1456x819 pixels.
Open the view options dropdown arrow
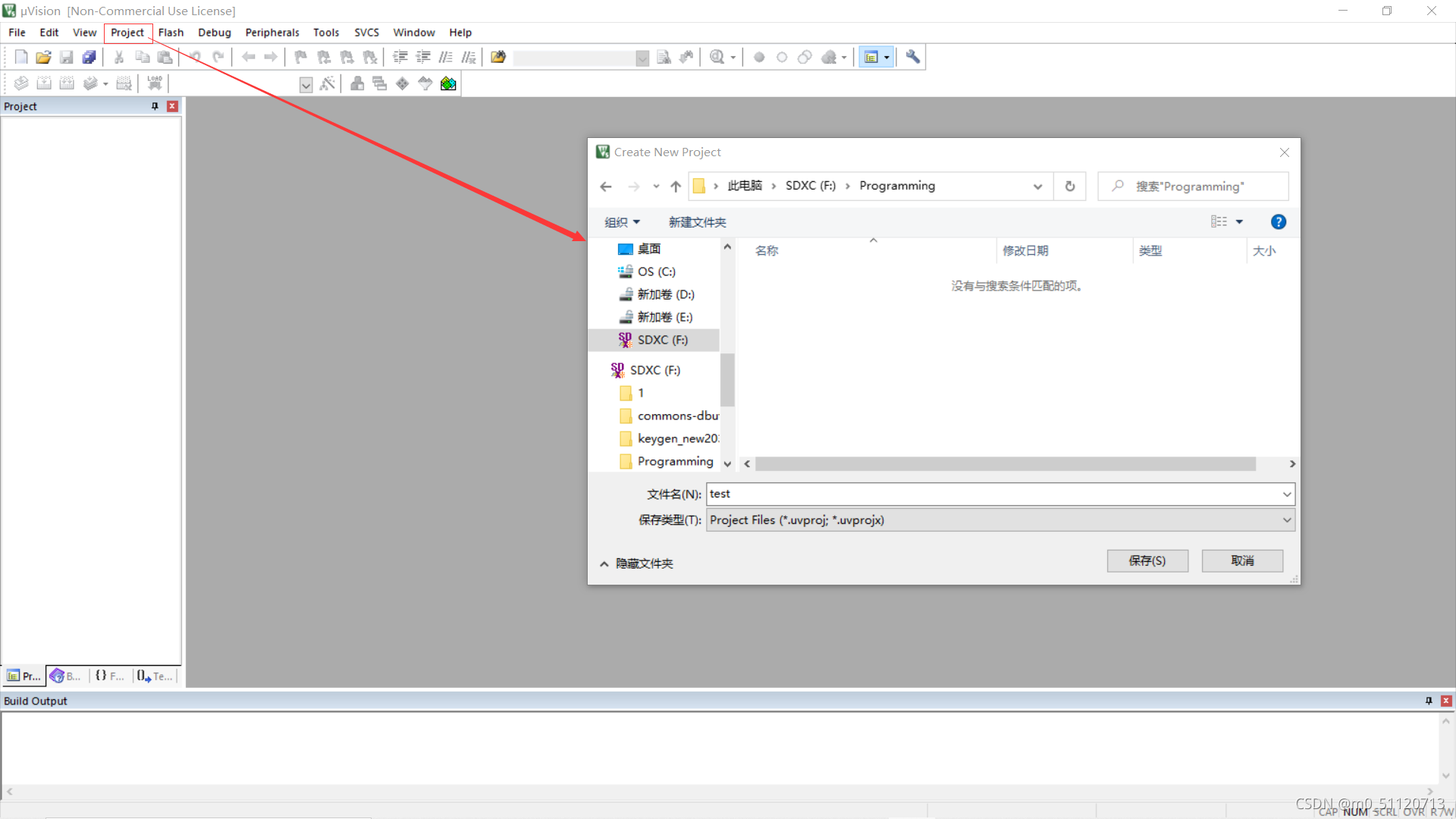[x=1239, y=221]
